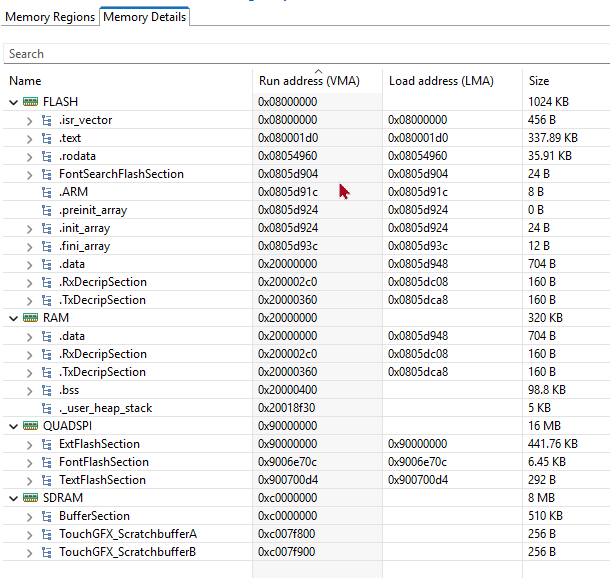Switch to the Memory Regions tab
Image resolution: width=610 pixels, height=578 pixels.
click(x=50, y=17)
